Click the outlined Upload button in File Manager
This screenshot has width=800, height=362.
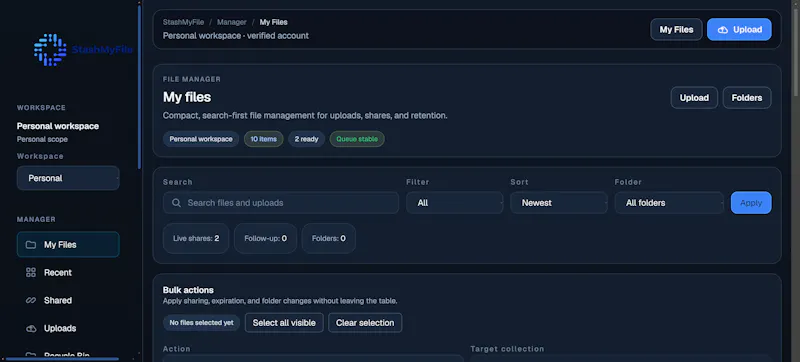(x=694, y=98)
